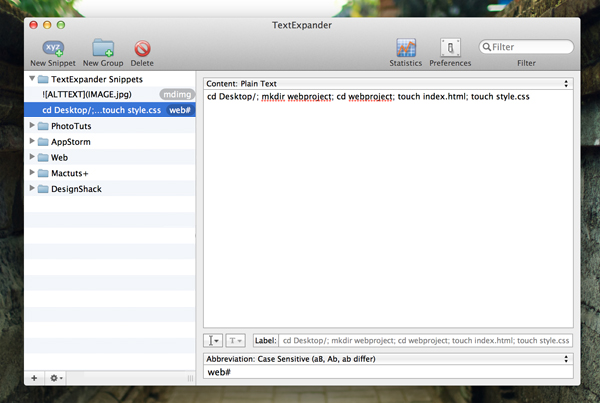Open the text format T menu
The width and height of the screenshot is (600, 403).
coord(235,340)
